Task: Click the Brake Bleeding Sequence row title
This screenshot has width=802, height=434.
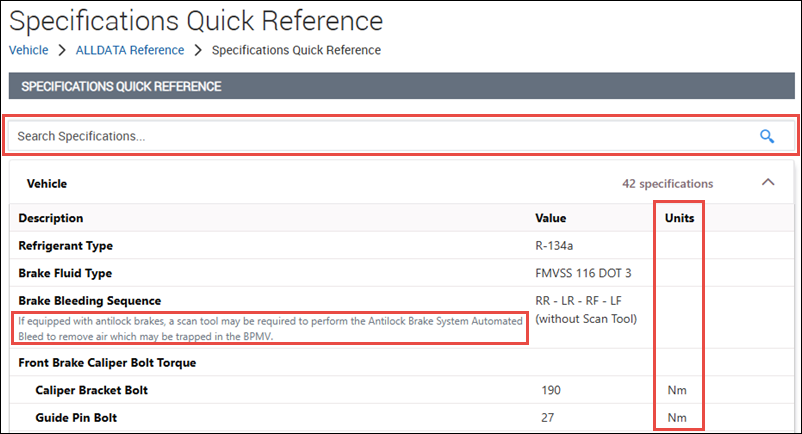Action: 90,300
